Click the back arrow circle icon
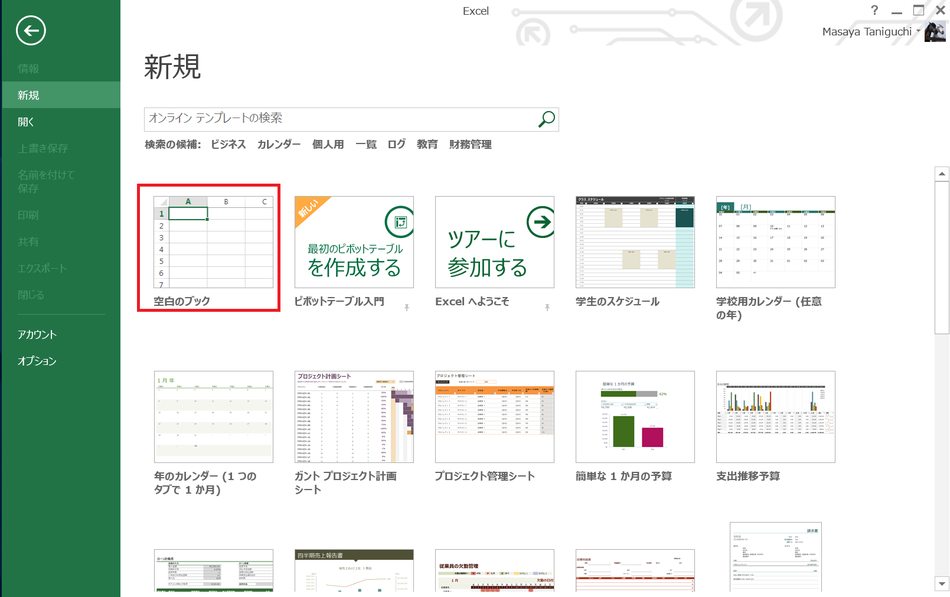This screenshot has height=597, width=950. coord(31,30)
